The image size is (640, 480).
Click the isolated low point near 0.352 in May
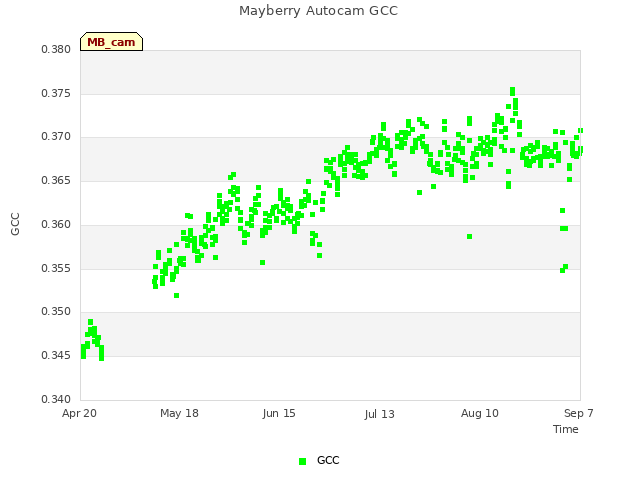tap(176, 296)
